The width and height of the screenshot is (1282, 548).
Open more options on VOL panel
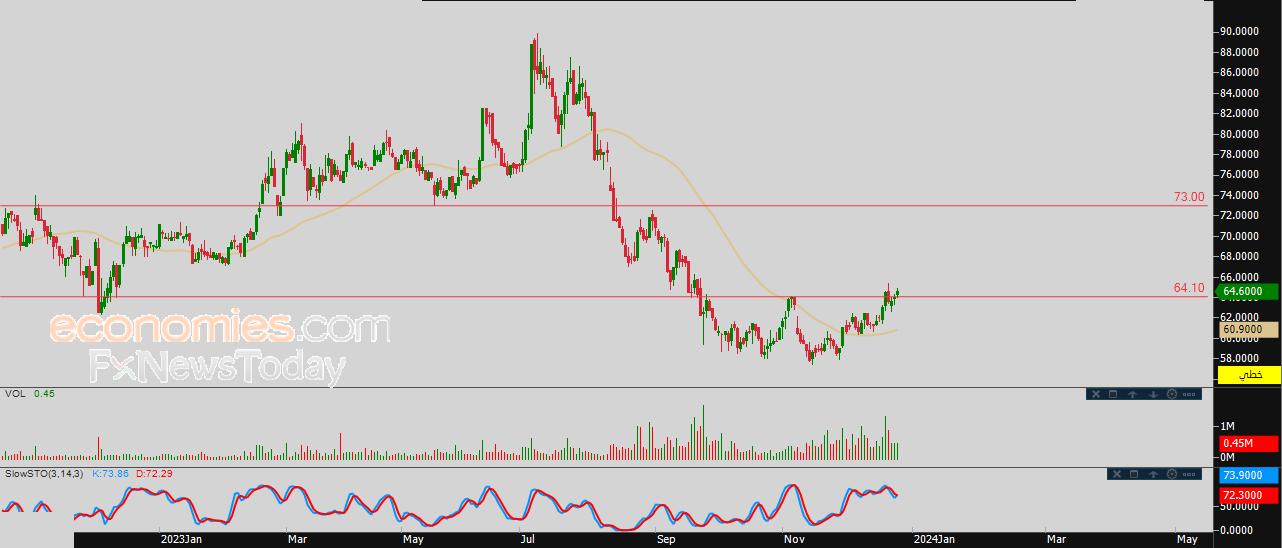pyautogui.click(x=1189, y=394)
